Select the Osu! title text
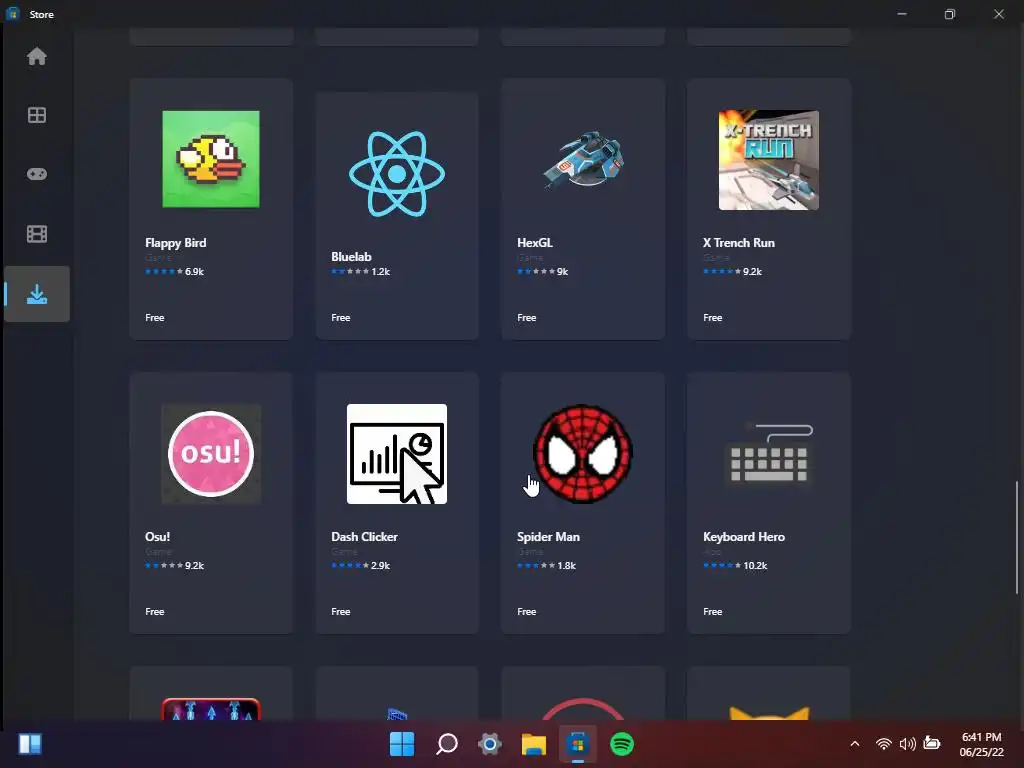 pos(157,537)
